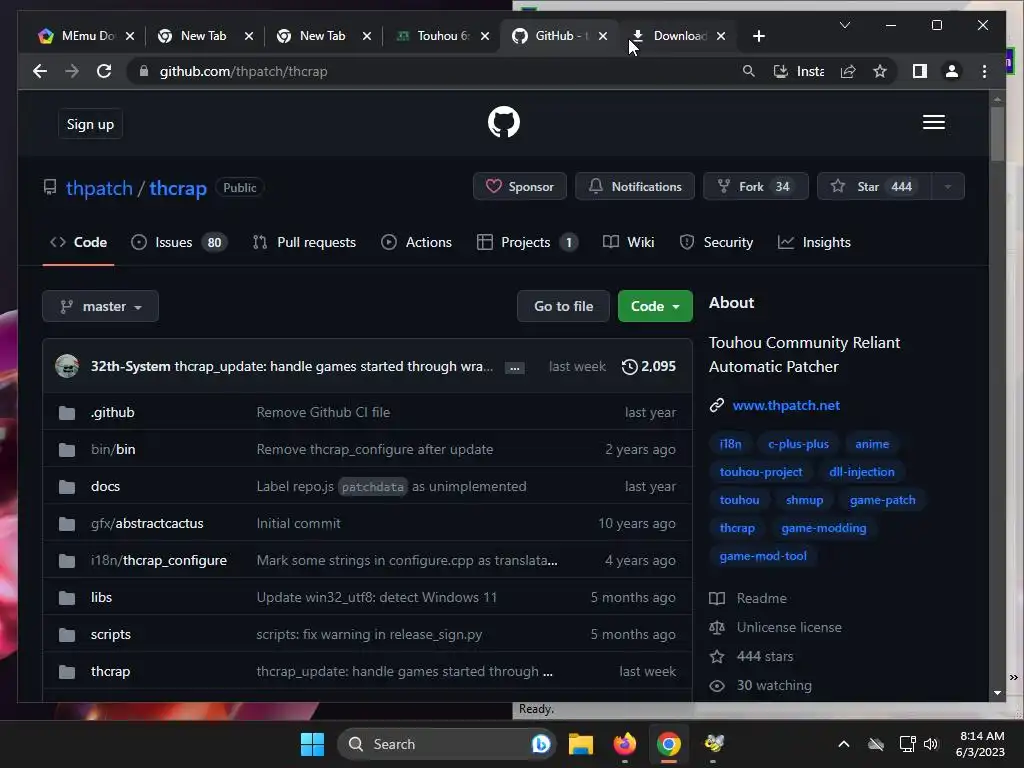Open Chrome tab search chevron
Image resolution: width=1024 pixels, height=768 pixels.
coord(844,25)
